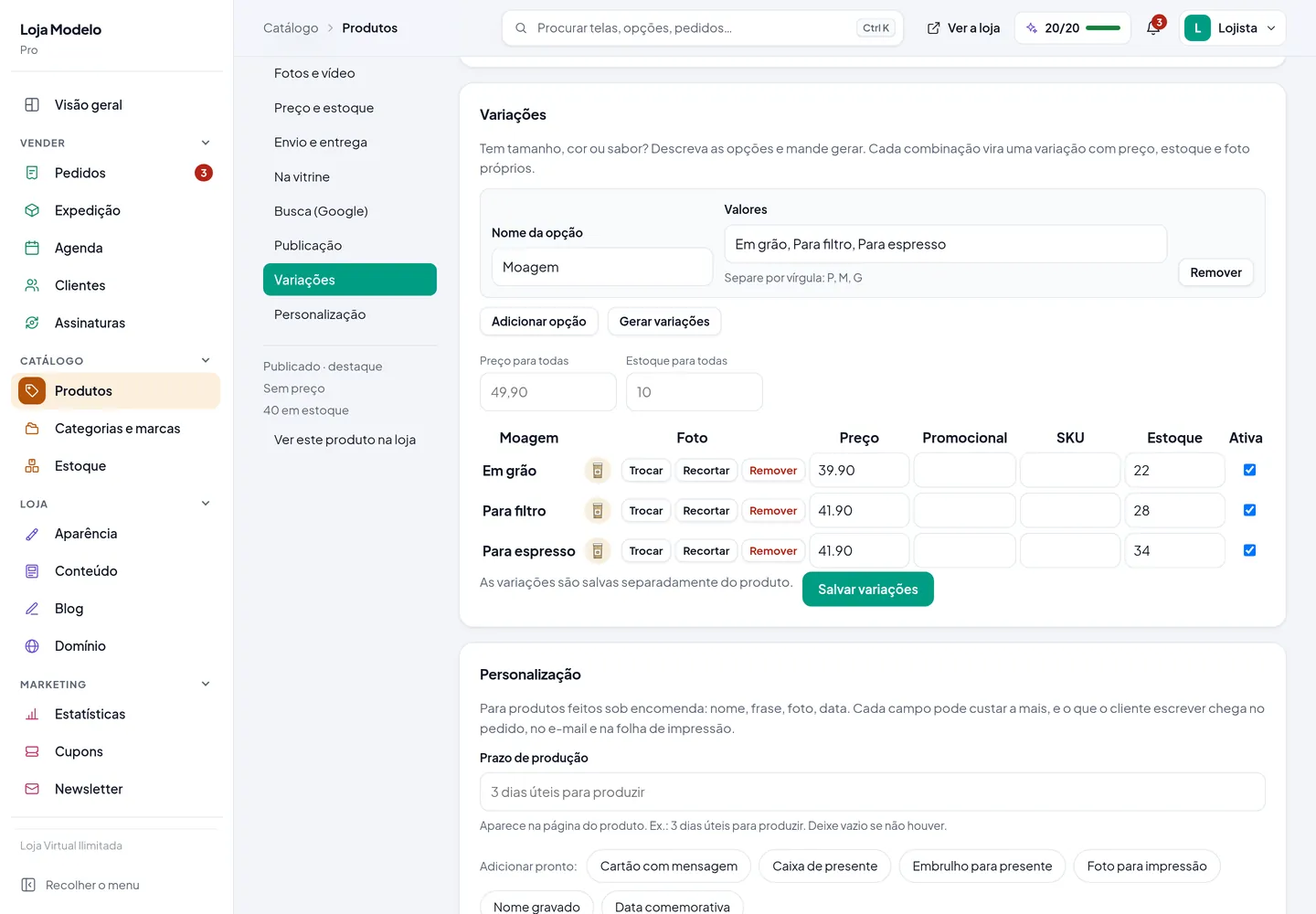Image resolution: width=1316 pixels, height=914 pixels.
Task: Click the Conteúdo page icon
Action: coord(32,571)
